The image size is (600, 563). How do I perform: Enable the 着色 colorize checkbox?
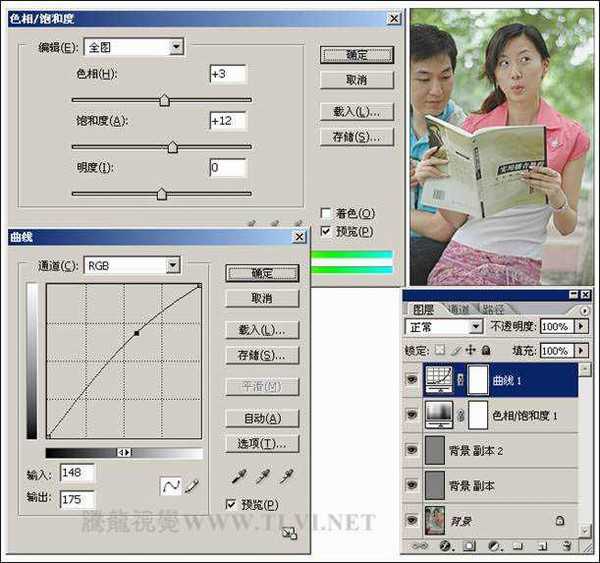pos(326,213)
